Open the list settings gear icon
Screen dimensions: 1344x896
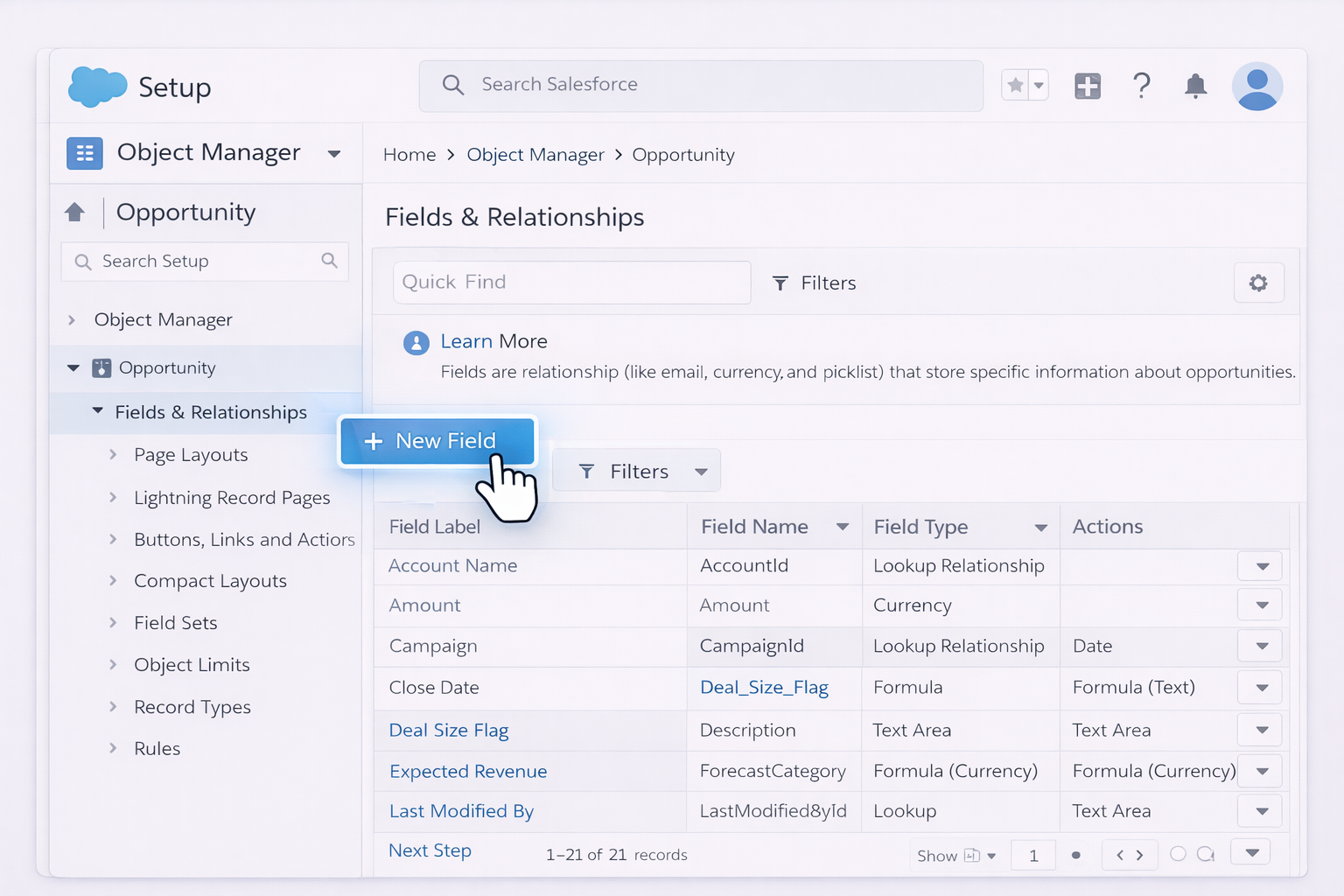[1258, 283]
